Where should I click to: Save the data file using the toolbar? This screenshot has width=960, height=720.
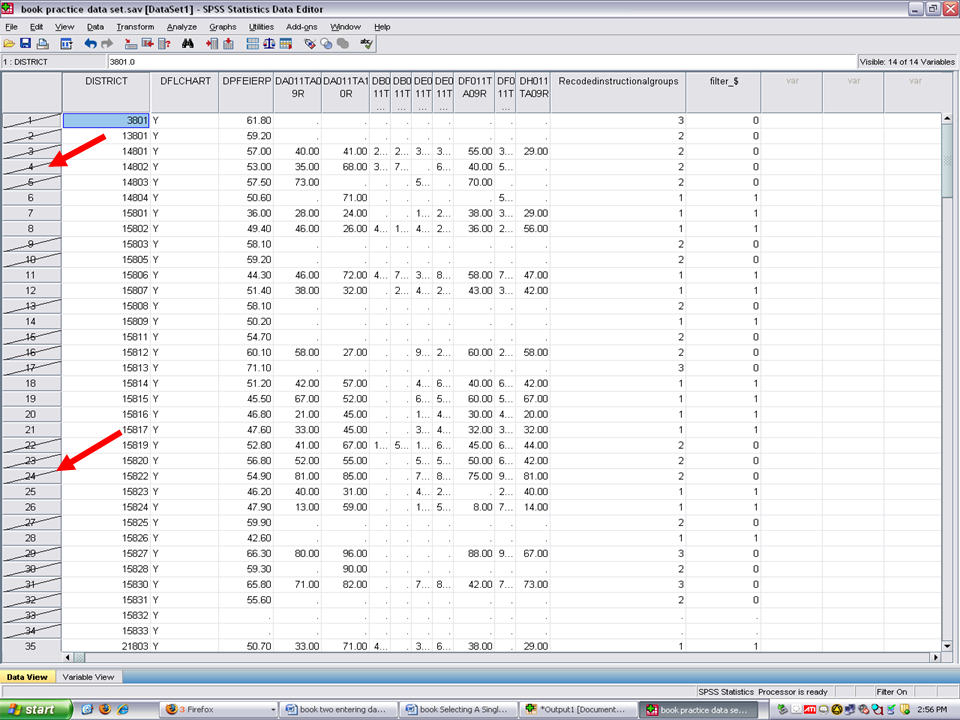click(x=26, y=44)
